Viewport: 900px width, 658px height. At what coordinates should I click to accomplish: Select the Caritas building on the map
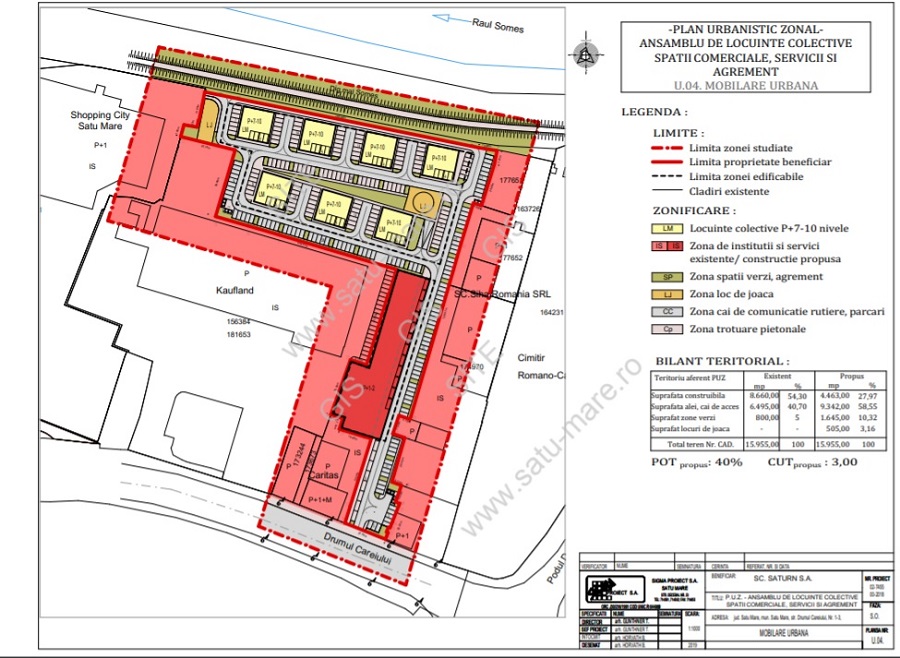pos(321,467)
